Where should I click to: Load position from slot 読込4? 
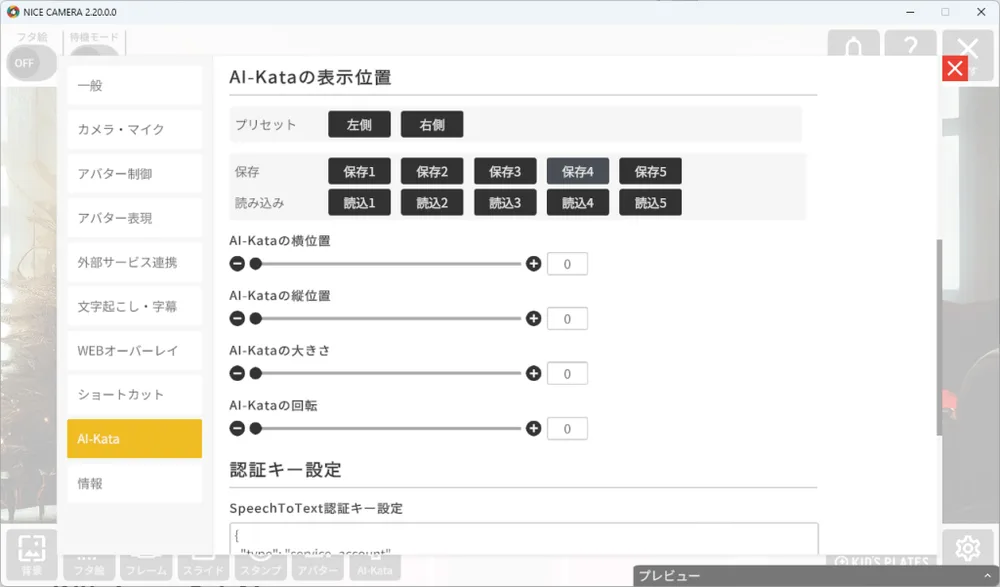click(577, 202)
